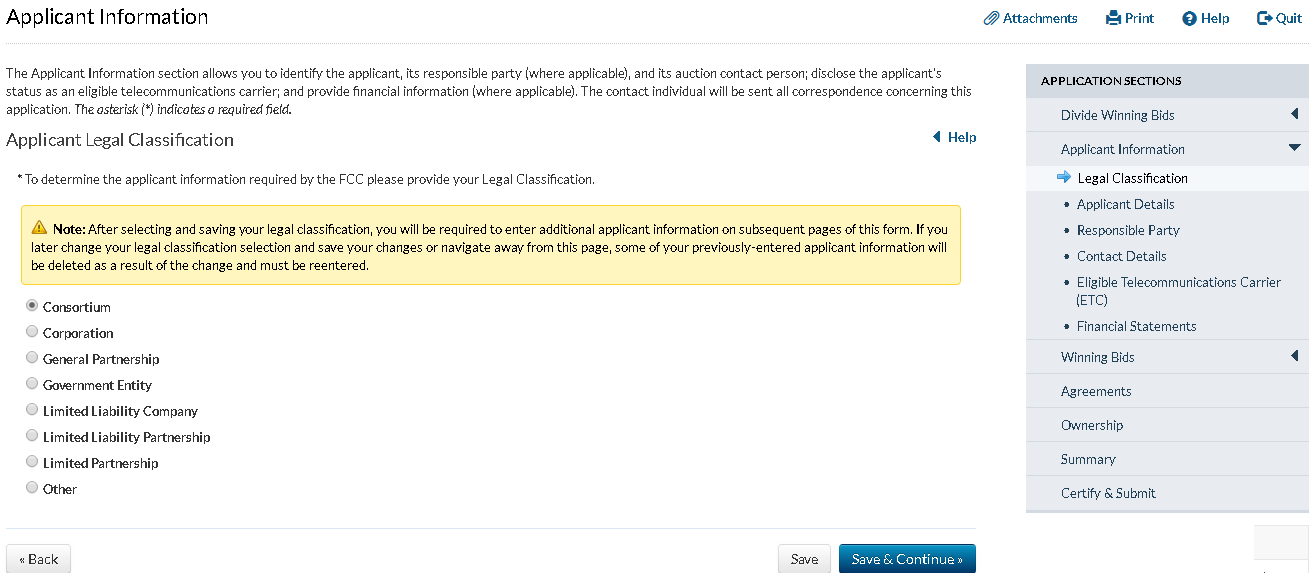Open the Certify & Submit section
The height and width of the screenshot is (573, 1312).
click(x=1108, y=493)
